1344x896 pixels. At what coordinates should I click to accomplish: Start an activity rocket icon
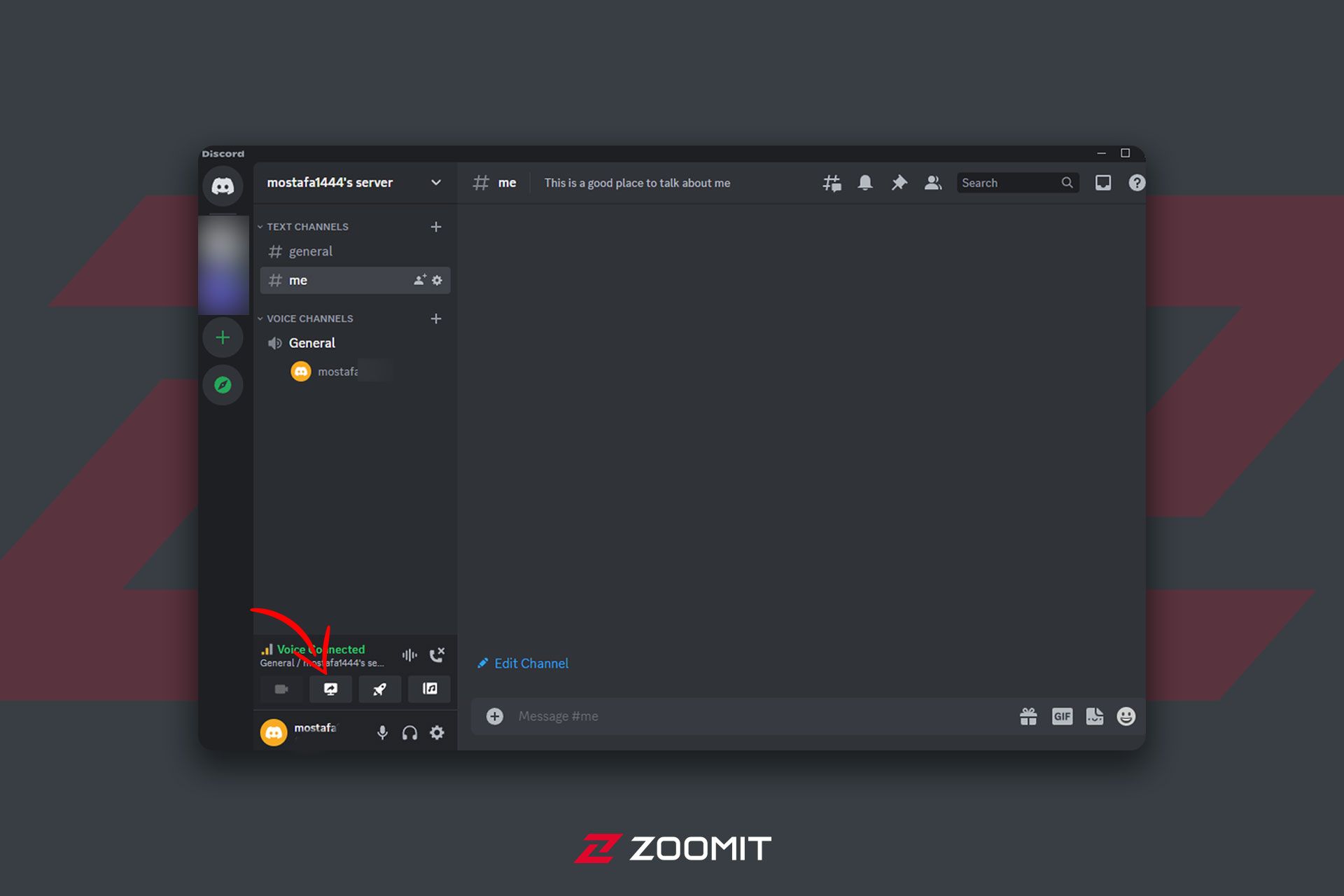pos(379,689)
